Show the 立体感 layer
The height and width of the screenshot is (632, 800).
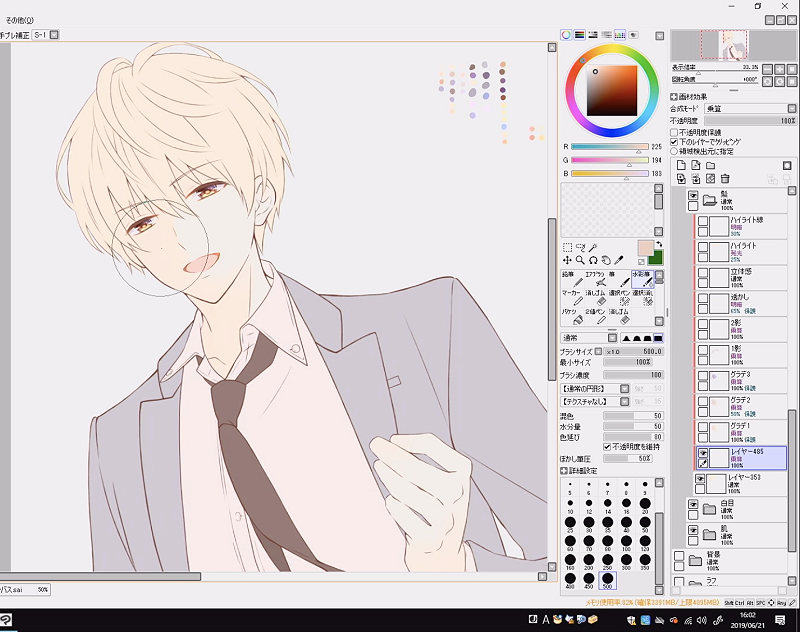(703, 272)
